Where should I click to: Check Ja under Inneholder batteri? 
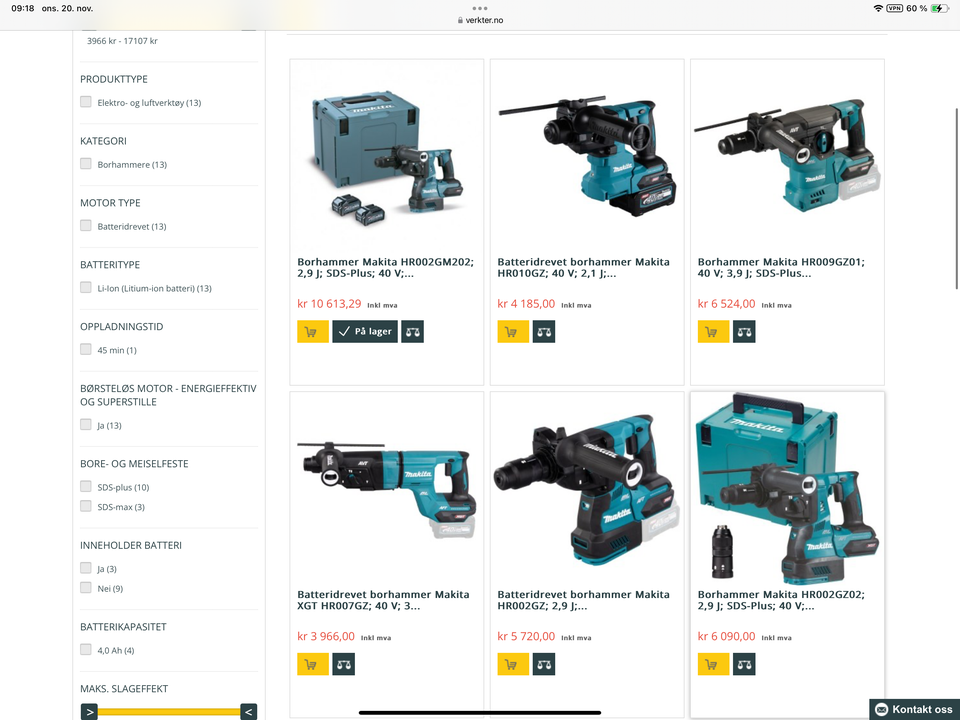tap(86, 568)
